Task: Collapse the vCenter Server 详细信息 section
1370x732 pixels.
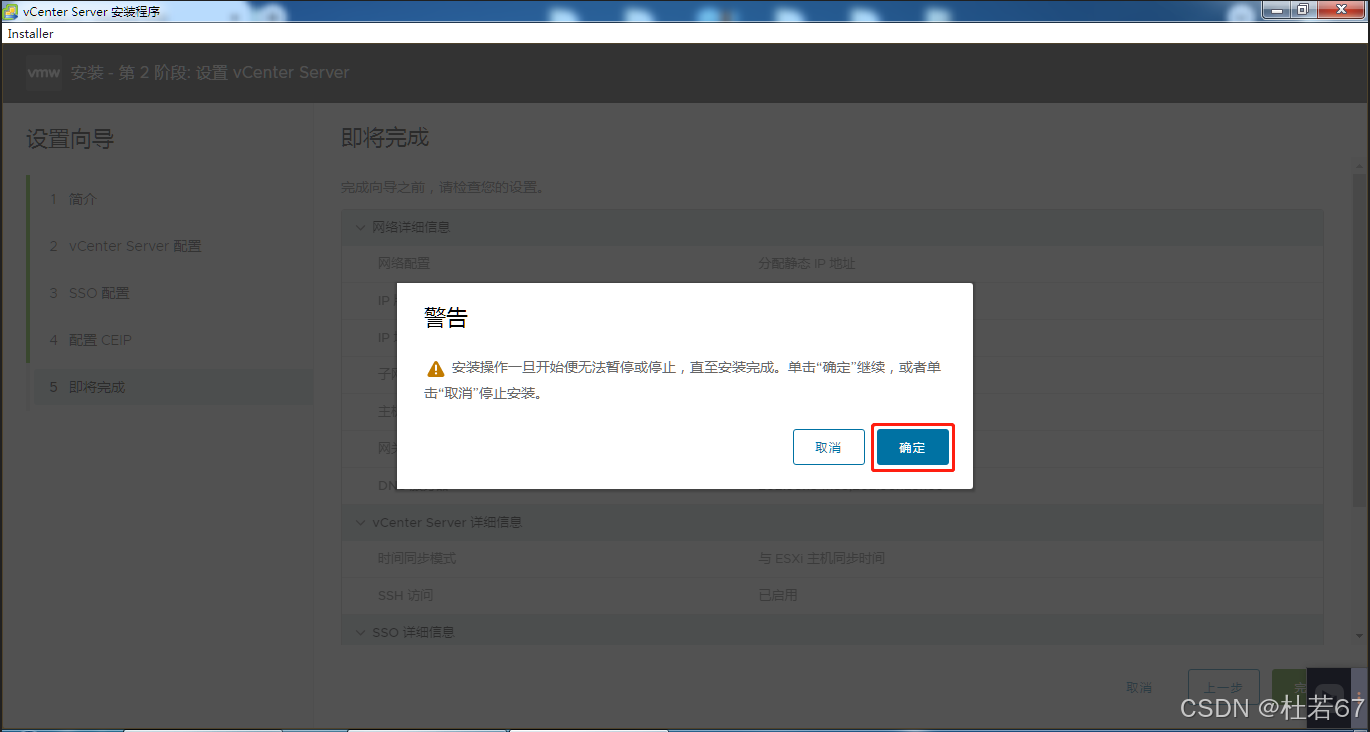Action: 361,522
